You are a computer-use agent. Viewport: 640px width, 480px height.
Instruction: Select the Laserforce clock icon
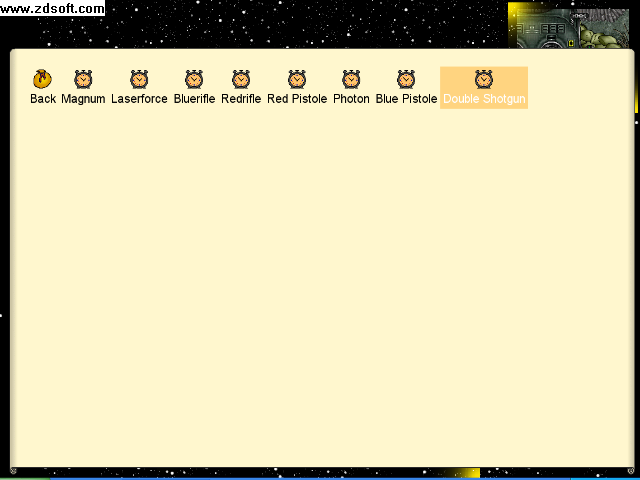[x=139, y=79]
